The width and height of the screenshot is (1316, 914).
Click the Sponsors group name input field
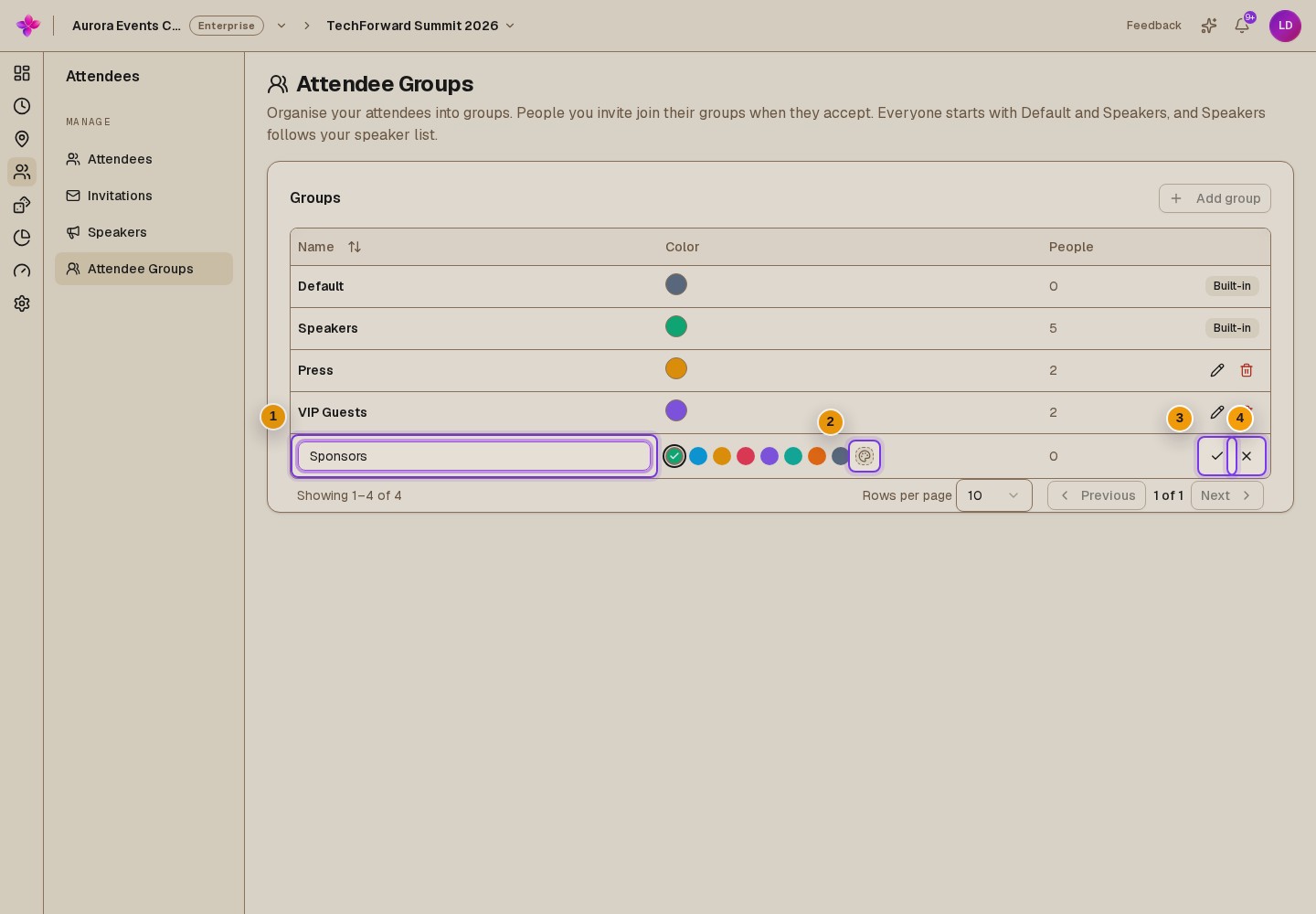coord(474,456)
